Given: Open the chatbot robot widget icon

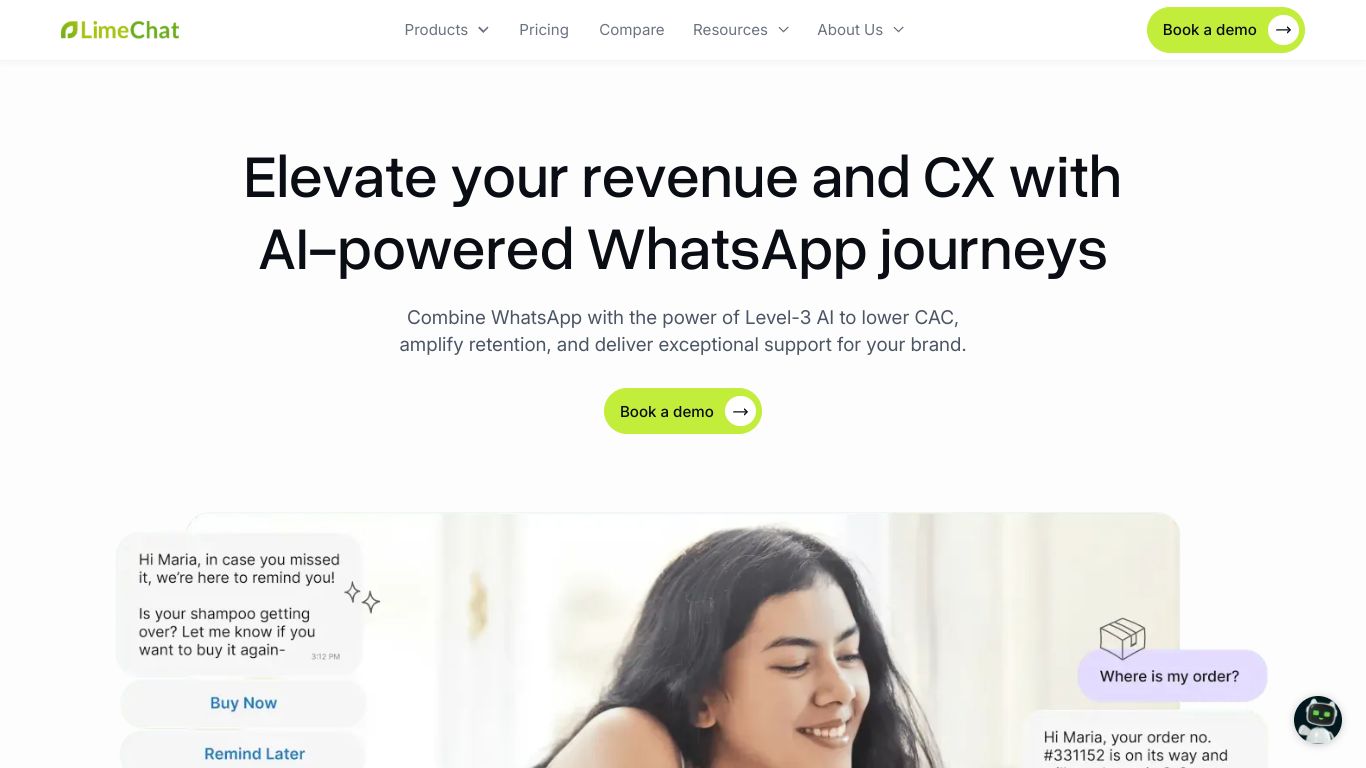Looking at the screenshot, I should click(1317, 720).
